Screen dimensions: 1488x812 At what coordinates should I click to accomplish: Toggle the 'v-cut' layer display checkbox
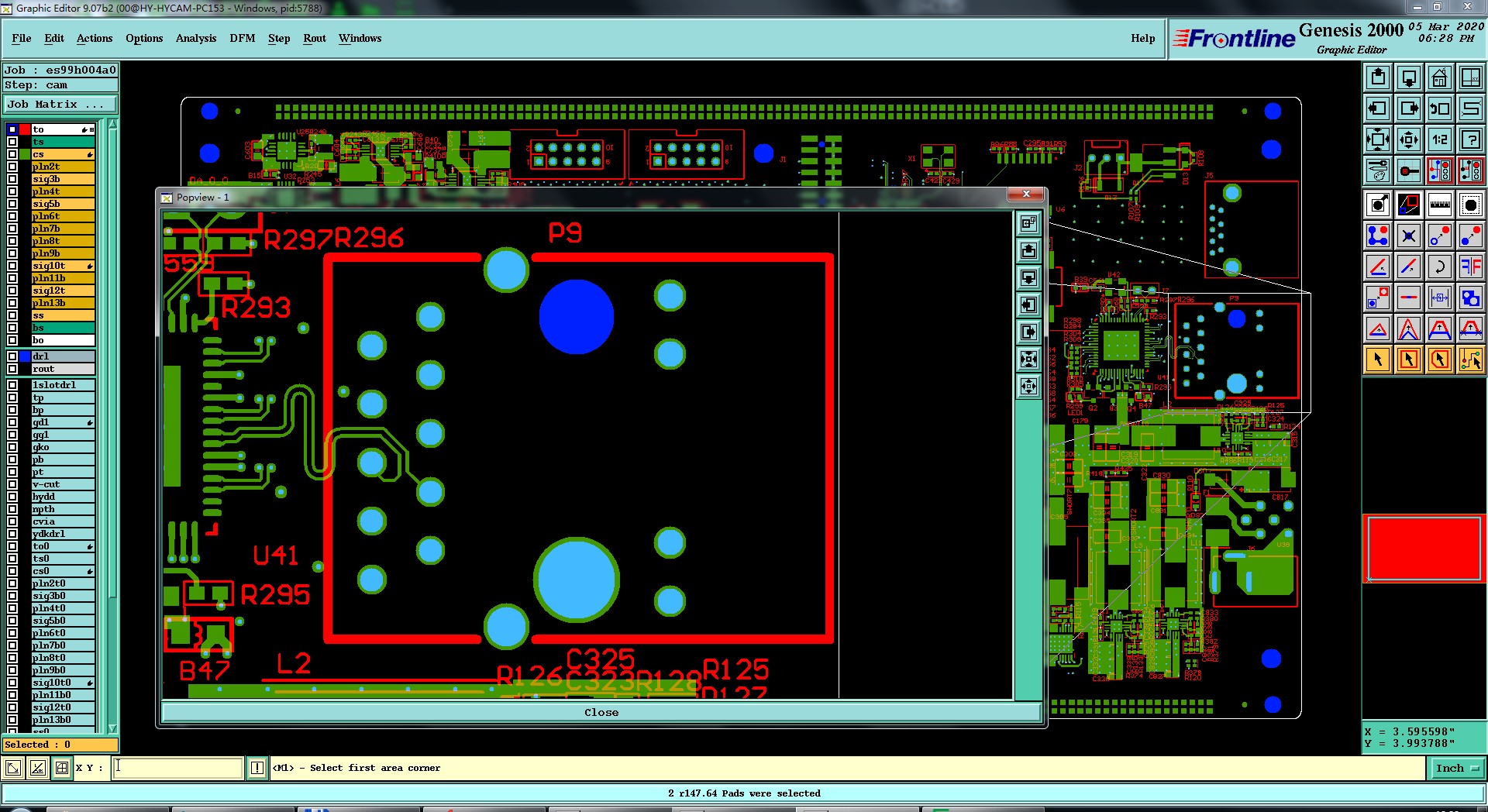point(12,484)
